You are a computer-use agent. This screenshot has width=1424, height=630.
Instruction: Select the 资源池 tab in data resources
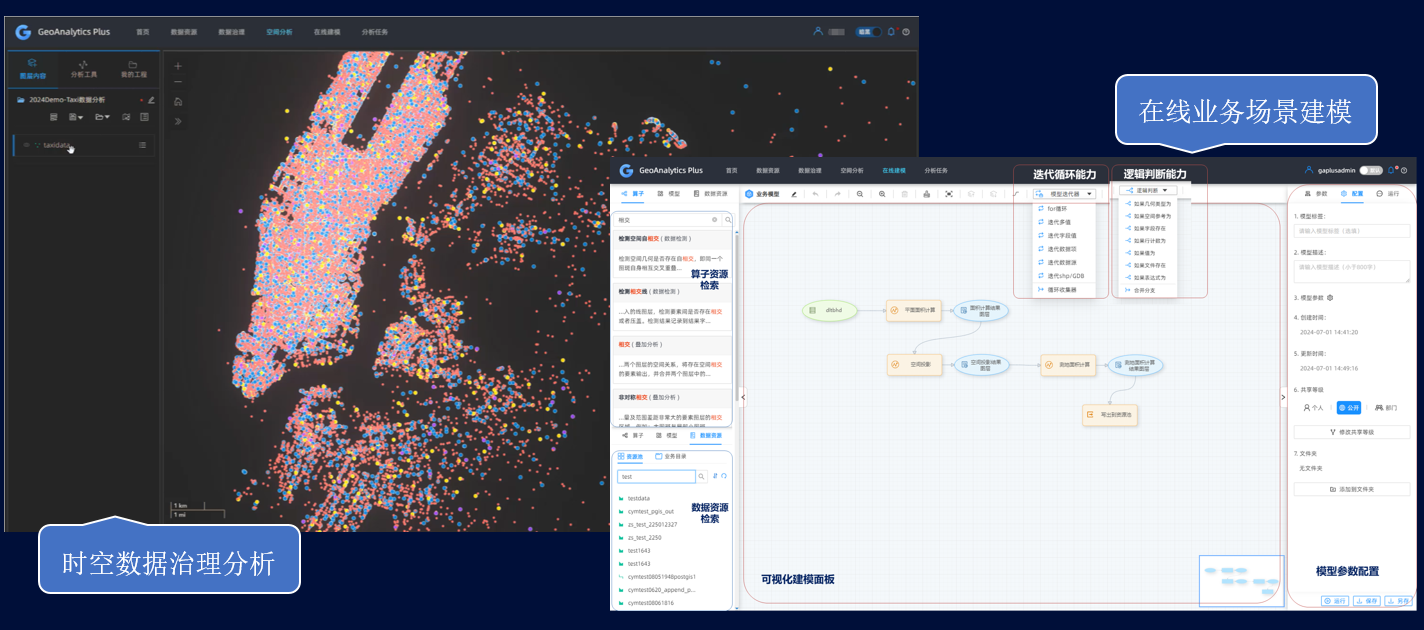pyautogui.click(x=631, y=456)
